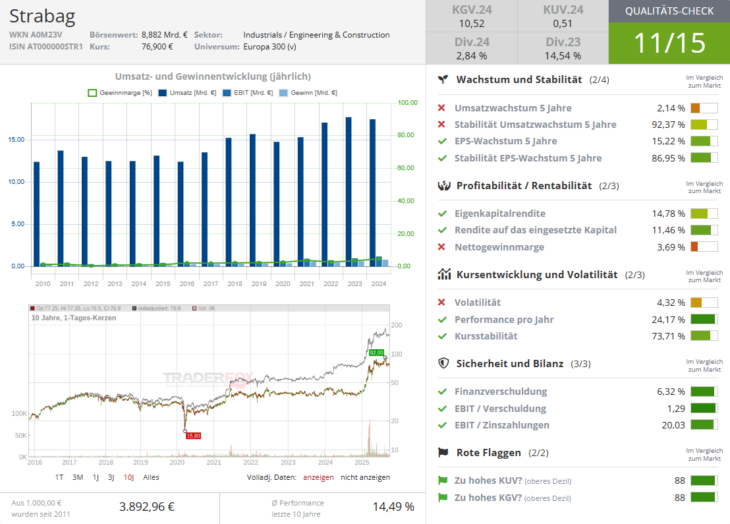Screen dimensions: 730x524
Task: Toggle Gewinn [Mrd. €] legend series
Action: pos(308,93)
